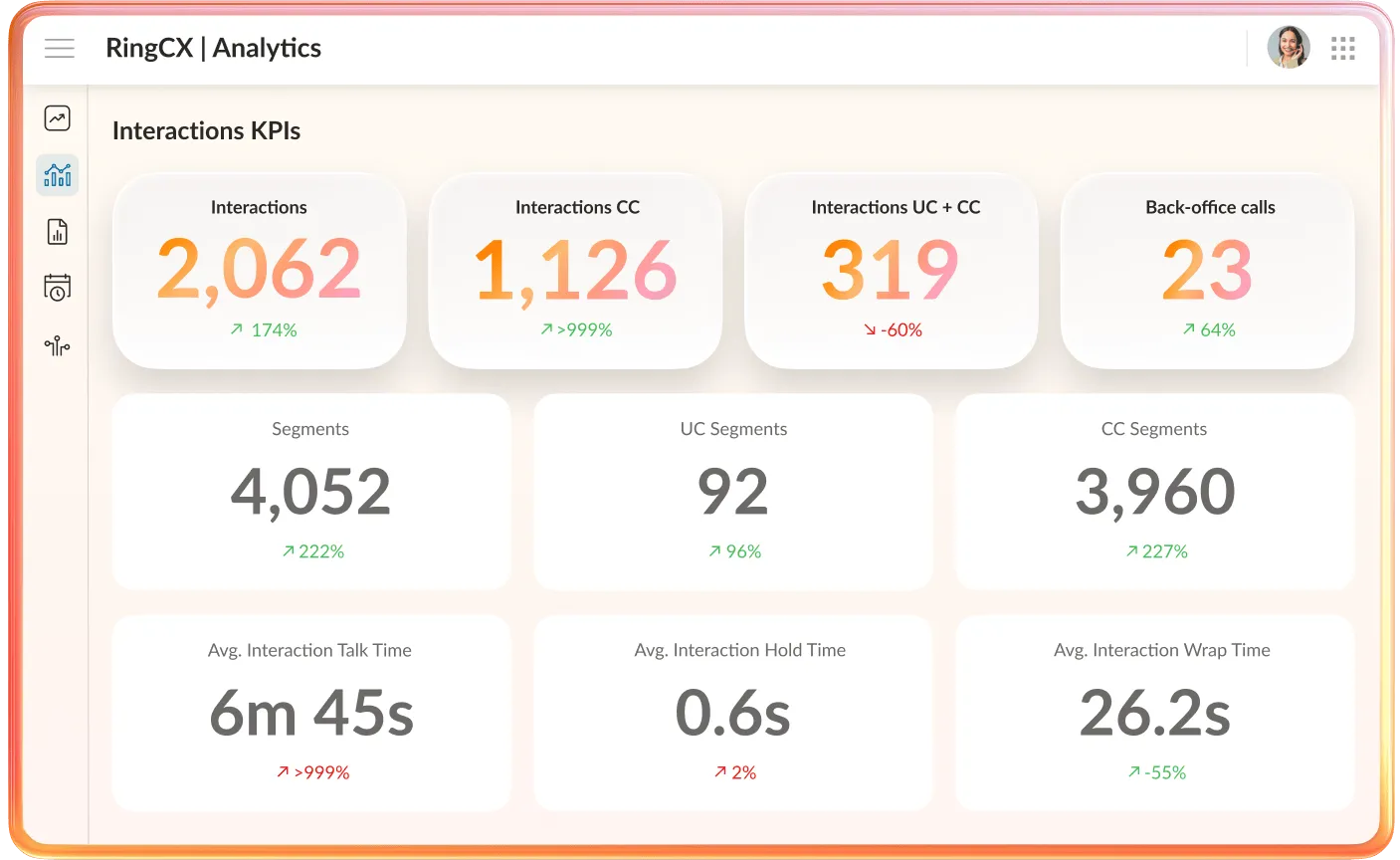Click the -60% decrease indicator
The width and height of the screenshot is (1400, 860).
pos(893,329)
